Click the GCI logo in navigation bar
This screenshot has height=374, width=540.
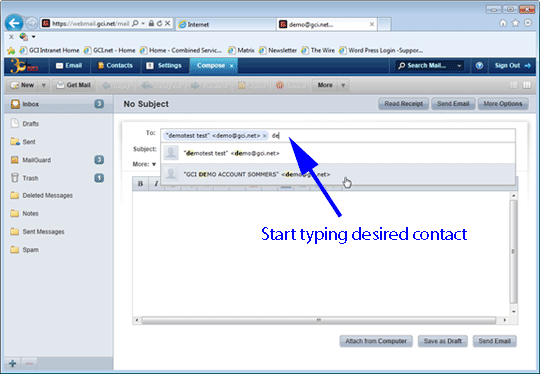(x=23, y=65)
